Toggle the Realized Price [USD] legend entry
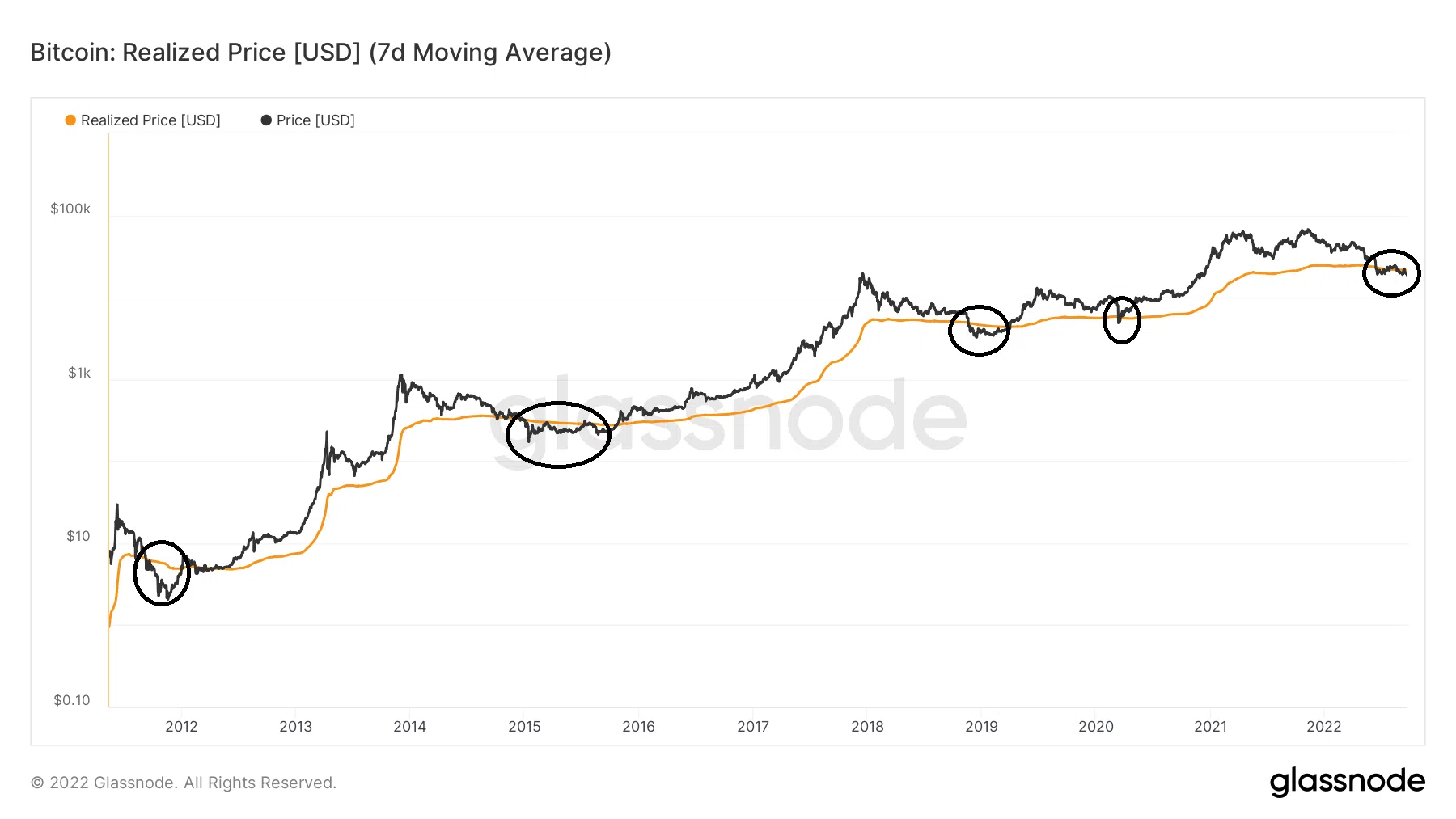This screenshot has height=819, width=1456. 143,120
